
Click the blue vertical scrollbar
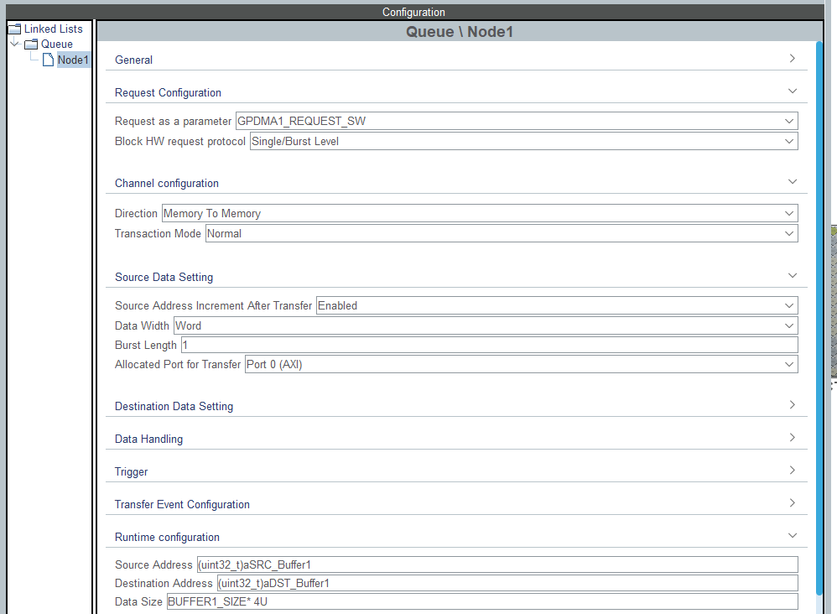(819, 318)
